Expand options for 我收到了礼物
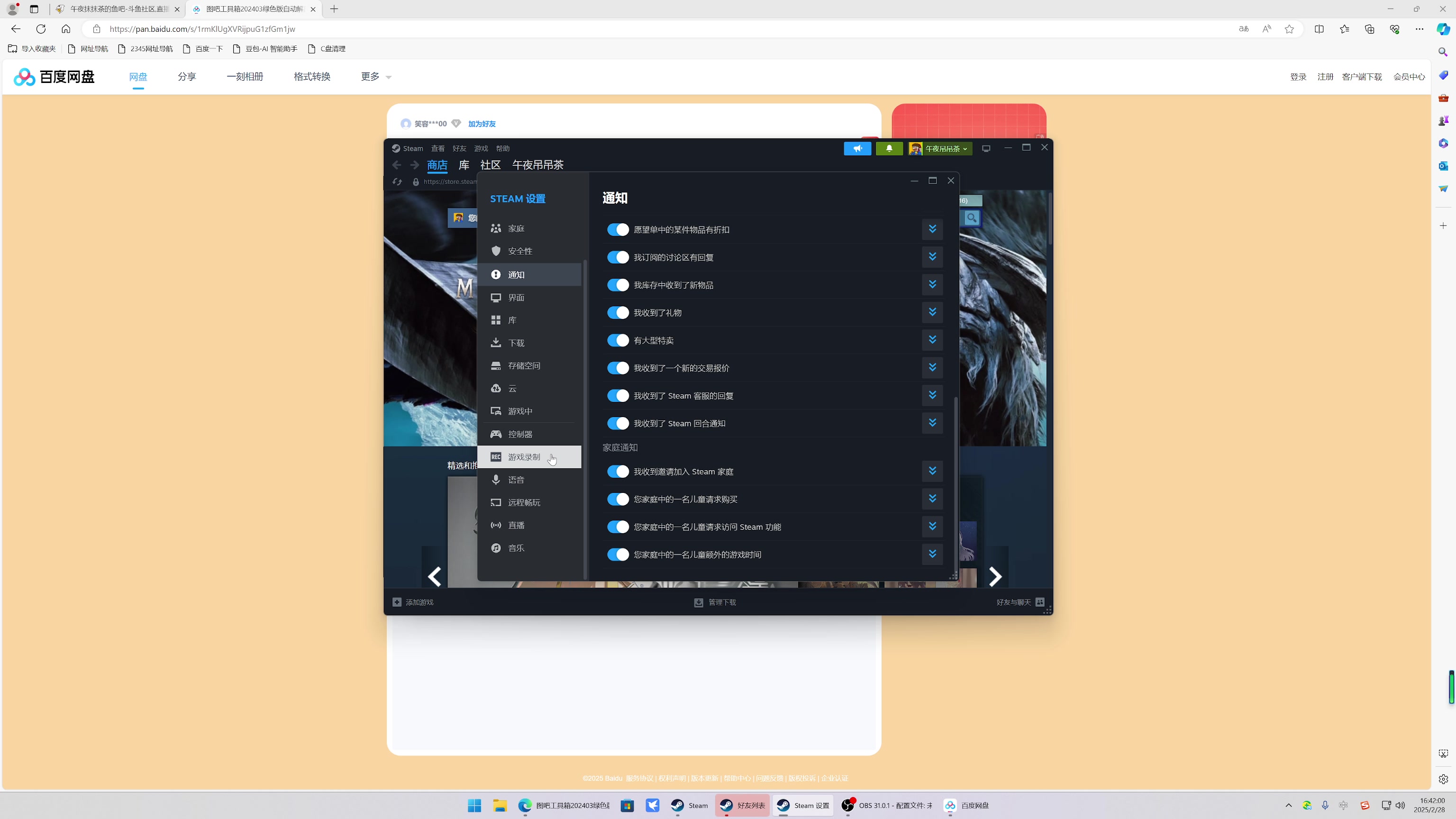 (932, 312)
